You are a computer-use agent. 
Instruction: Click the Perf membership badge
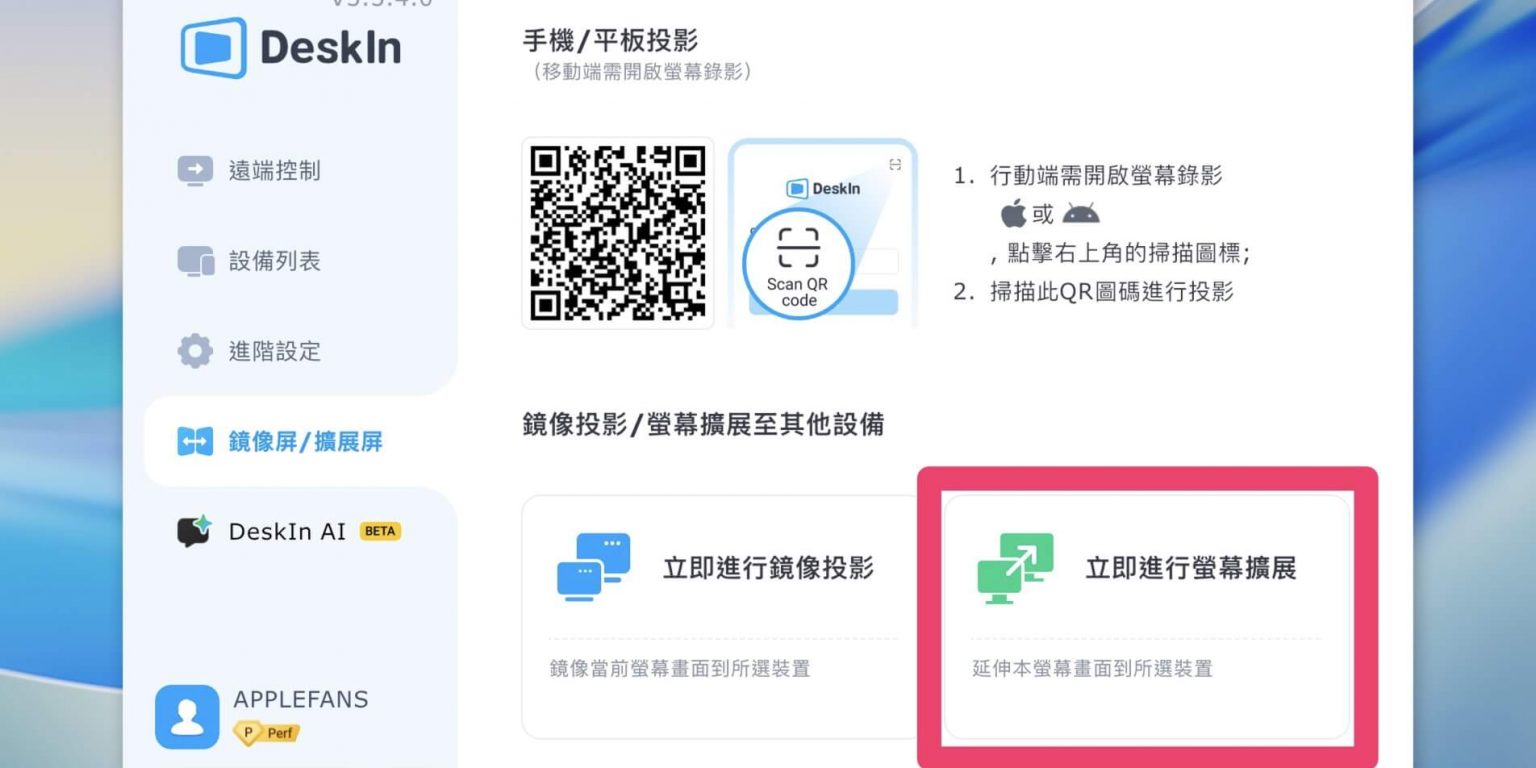click(266, 733)
